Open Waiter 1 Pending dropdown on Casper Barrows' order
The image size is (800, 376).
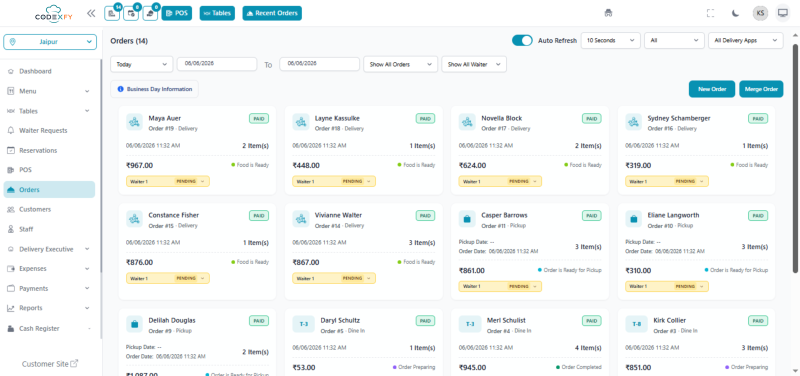(x=500, y=286)
